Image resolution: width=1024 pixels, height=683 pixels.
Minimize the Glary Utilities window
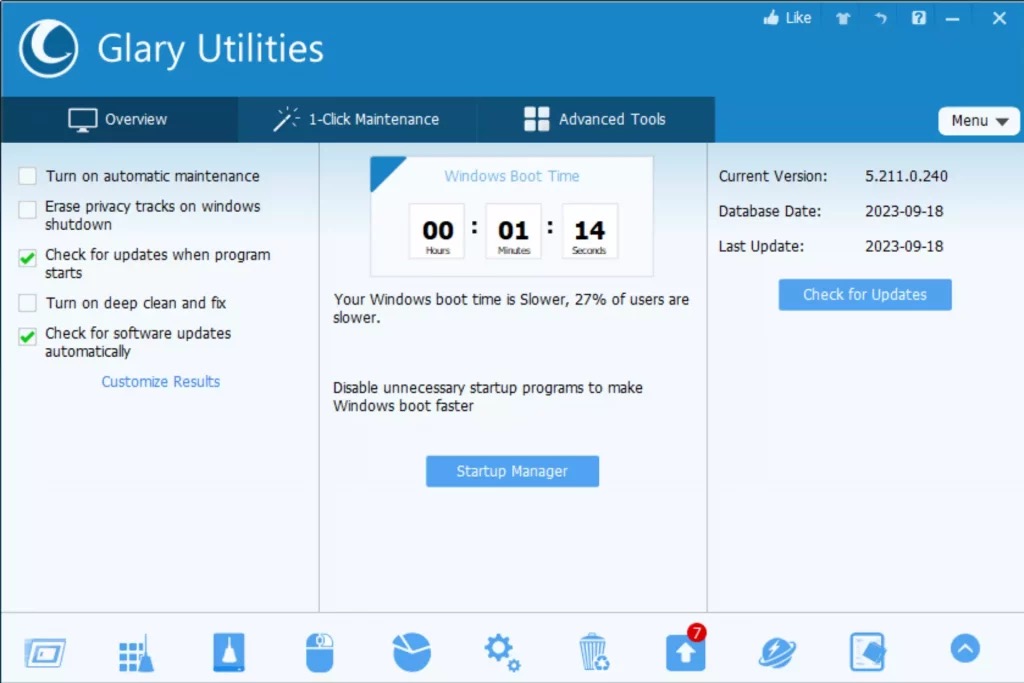[953, 19]
